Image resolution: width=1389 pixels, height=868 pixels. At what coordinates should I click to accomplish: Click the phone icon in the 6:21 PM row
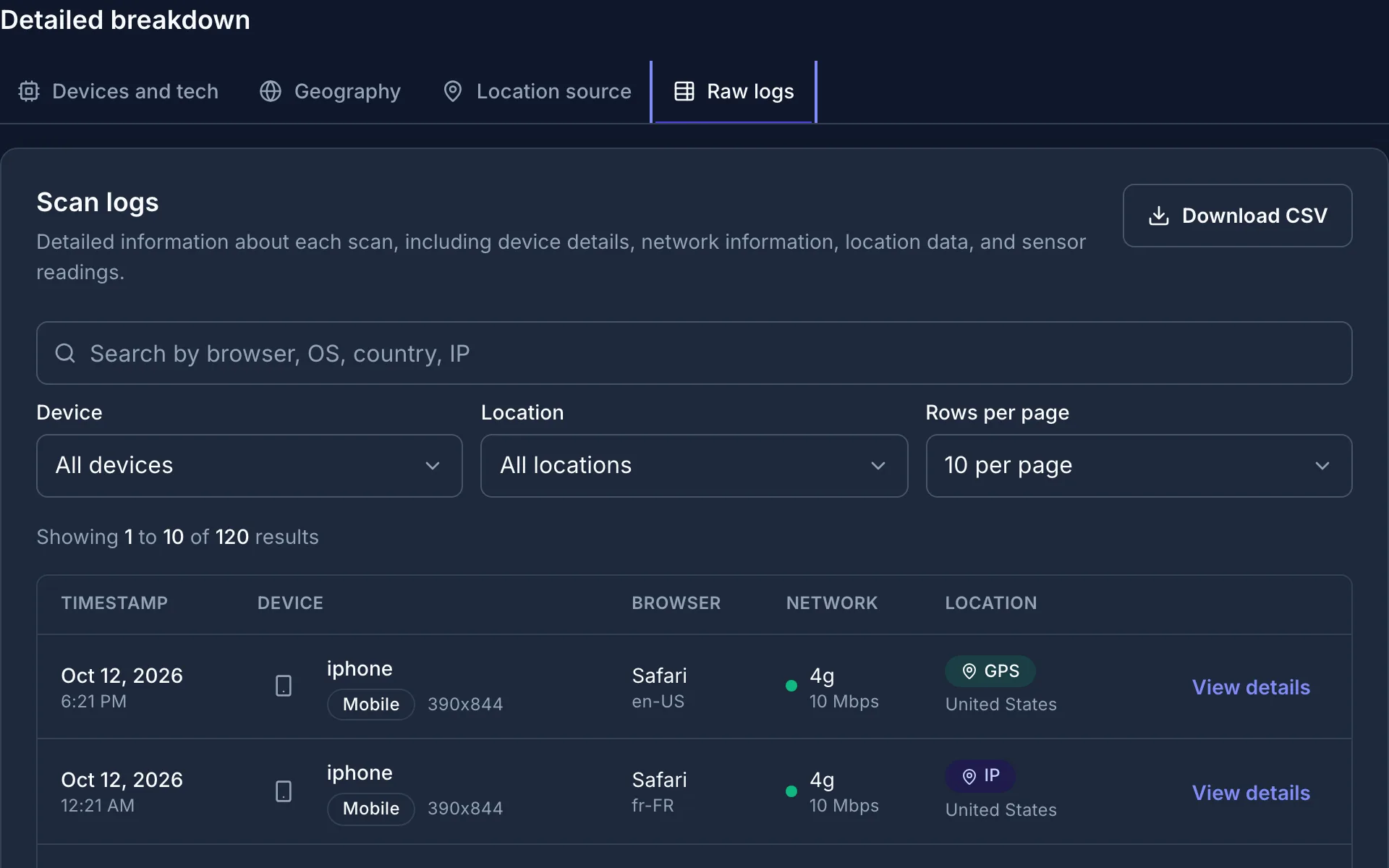(x=284, y=686)
